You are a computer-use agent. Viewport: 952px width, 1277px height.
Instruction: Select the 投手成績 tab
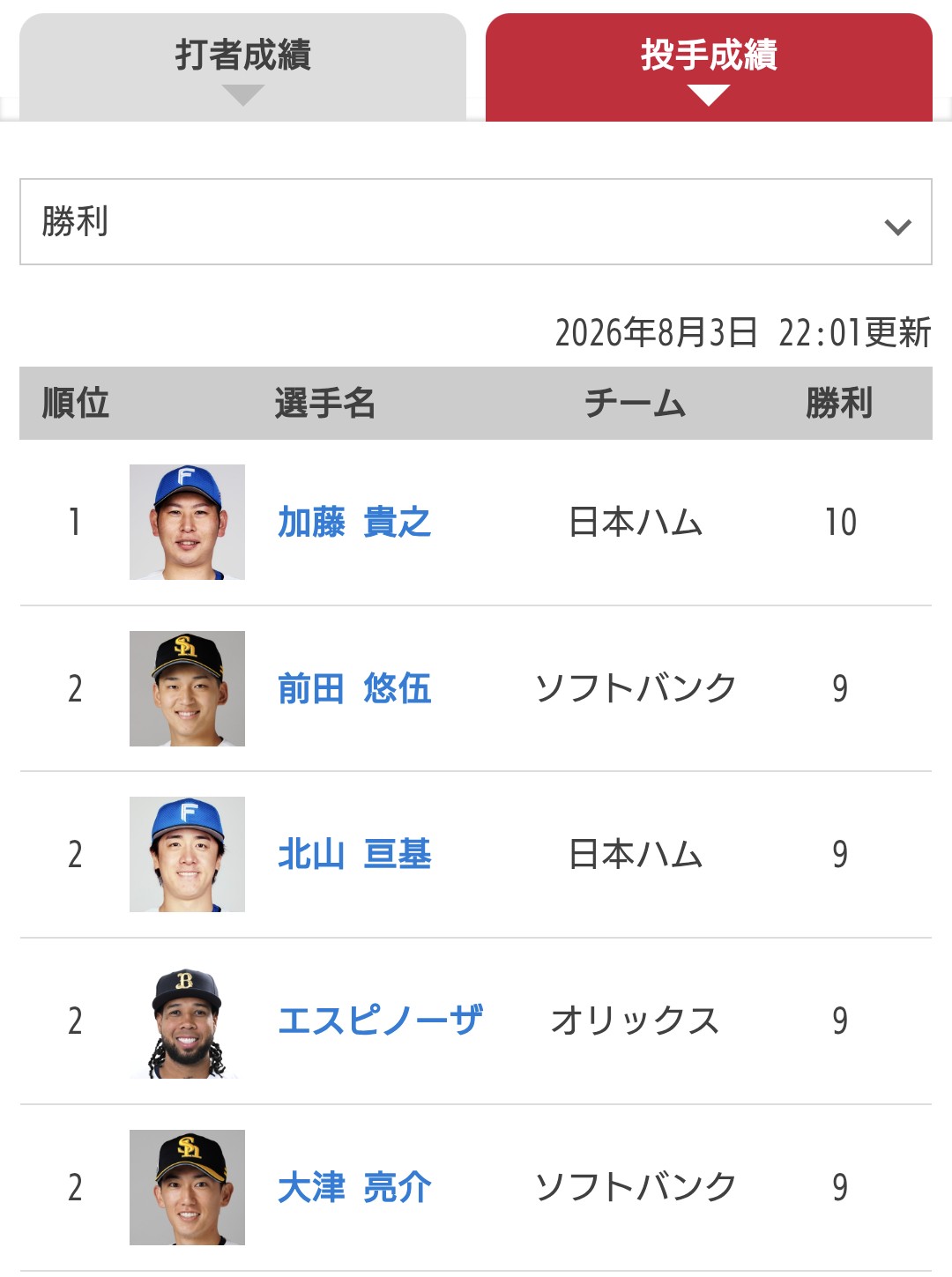click(709, 67)
